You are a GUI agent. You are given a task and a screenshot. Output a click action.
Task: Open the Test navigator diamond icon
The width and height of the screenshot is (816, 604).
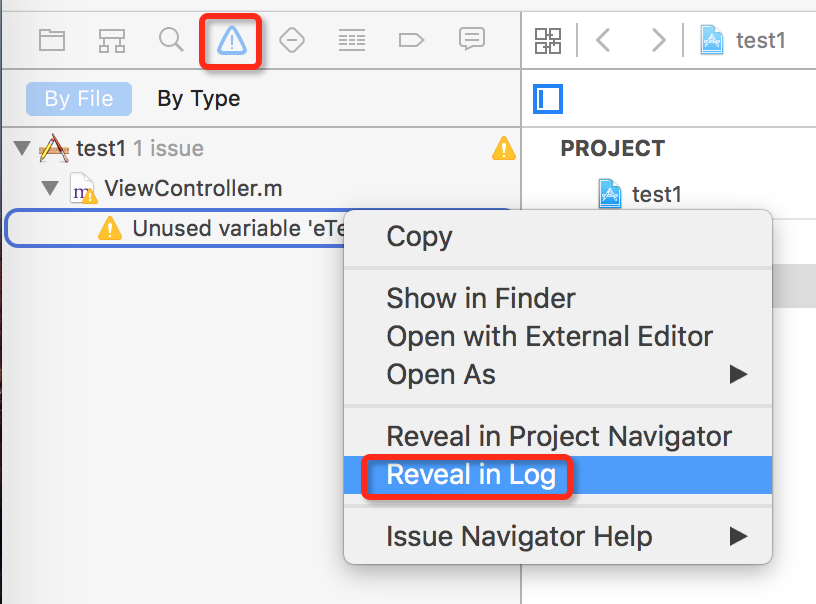click(291, 40)
